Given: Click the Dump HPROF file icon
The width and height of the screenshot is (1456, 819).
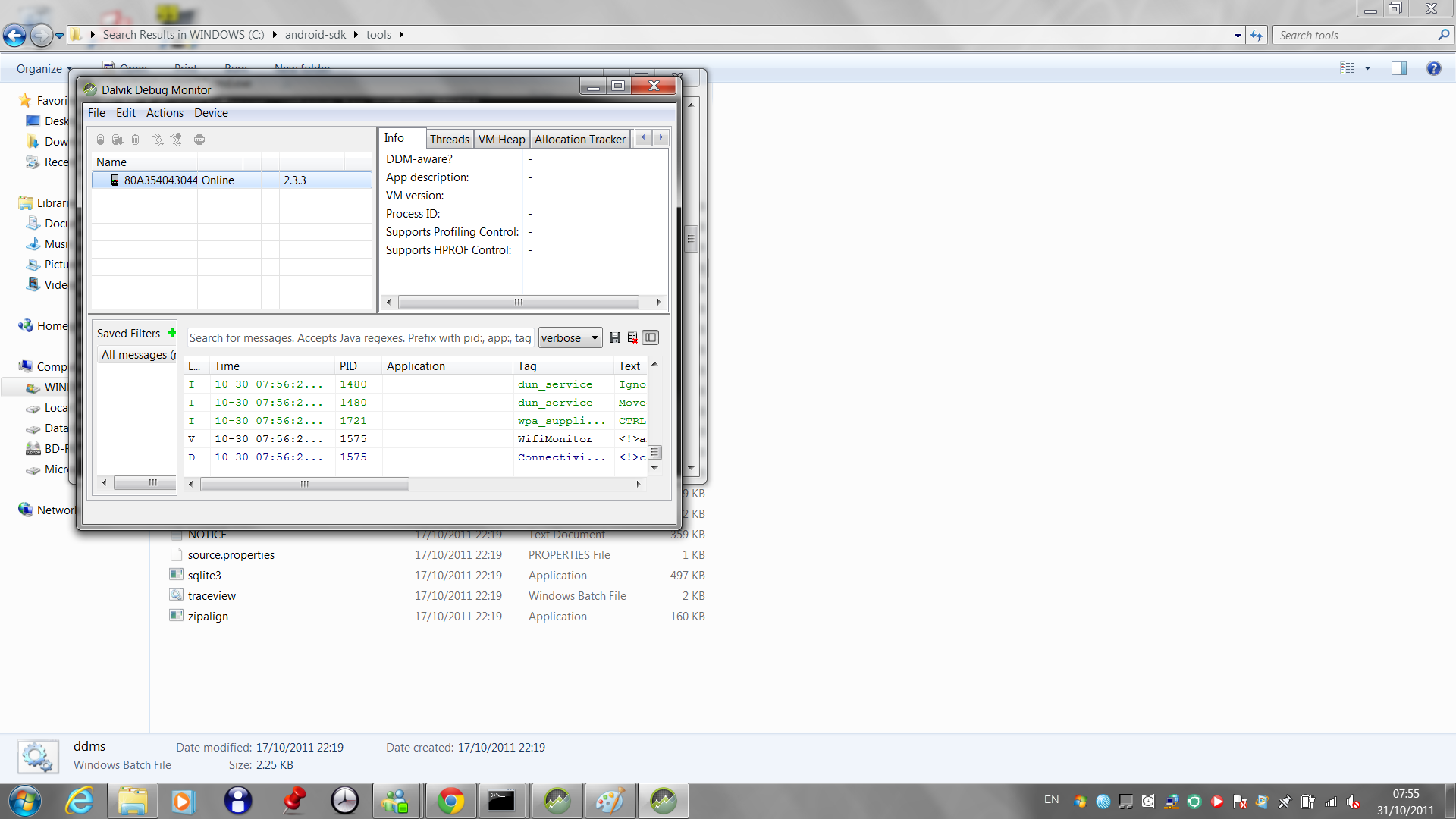Looking at the screenshot, I should (x=118, y=140).
